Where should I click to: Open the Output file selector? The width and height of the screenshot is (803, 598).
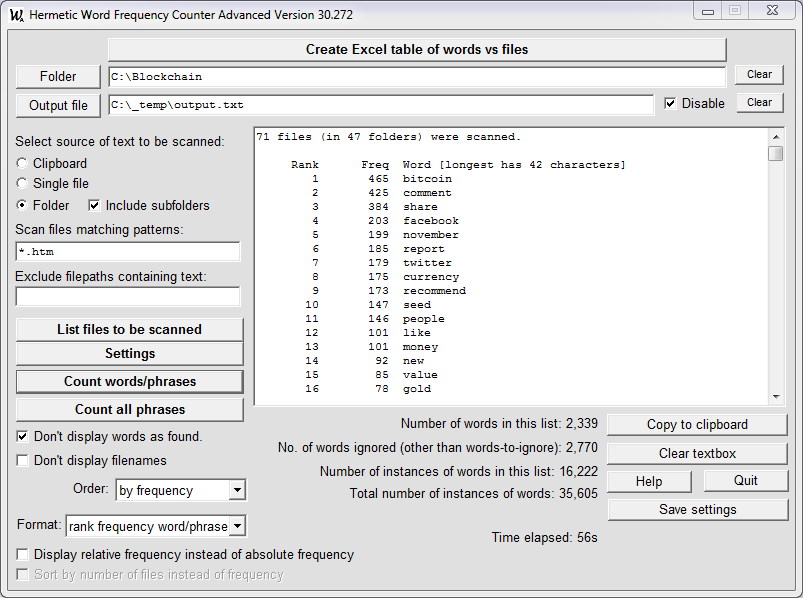(57, 104)
